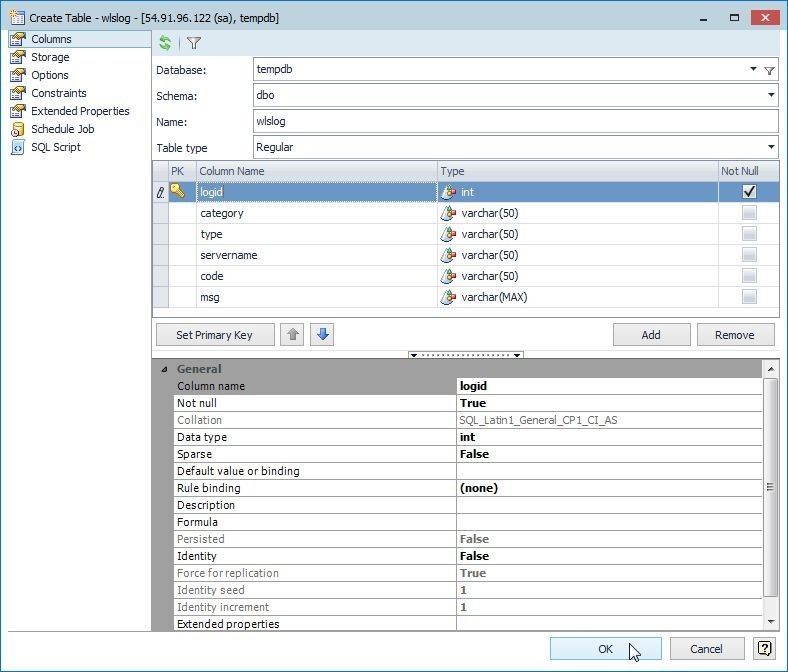
Task: Open the Schema dropdown showing dbo
Action: (771, 95)
